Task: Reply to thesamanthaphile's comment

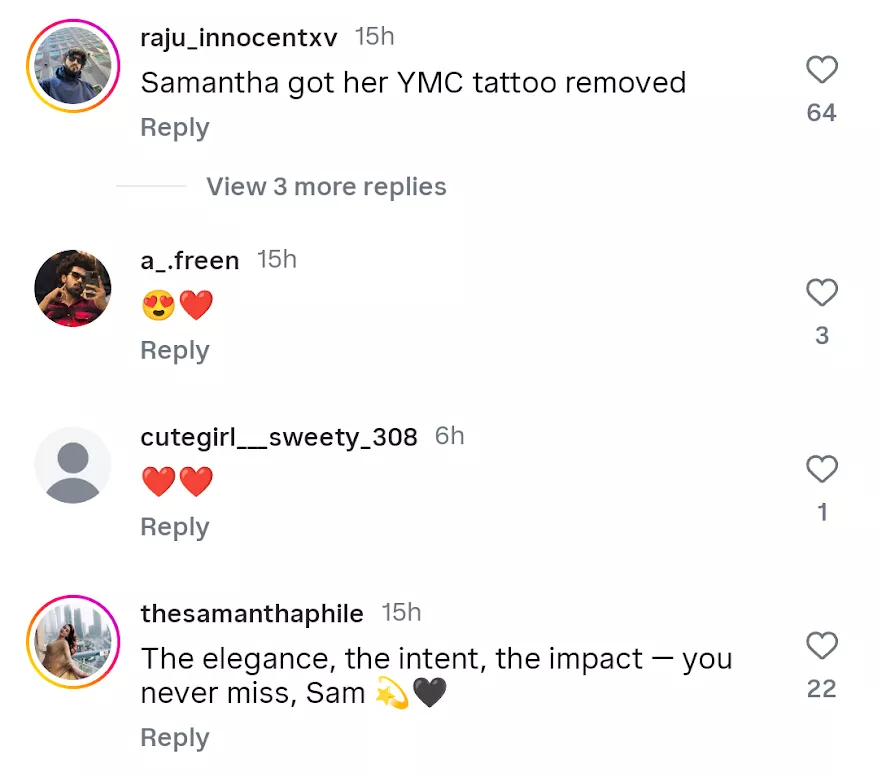Action: pos(174,738)
